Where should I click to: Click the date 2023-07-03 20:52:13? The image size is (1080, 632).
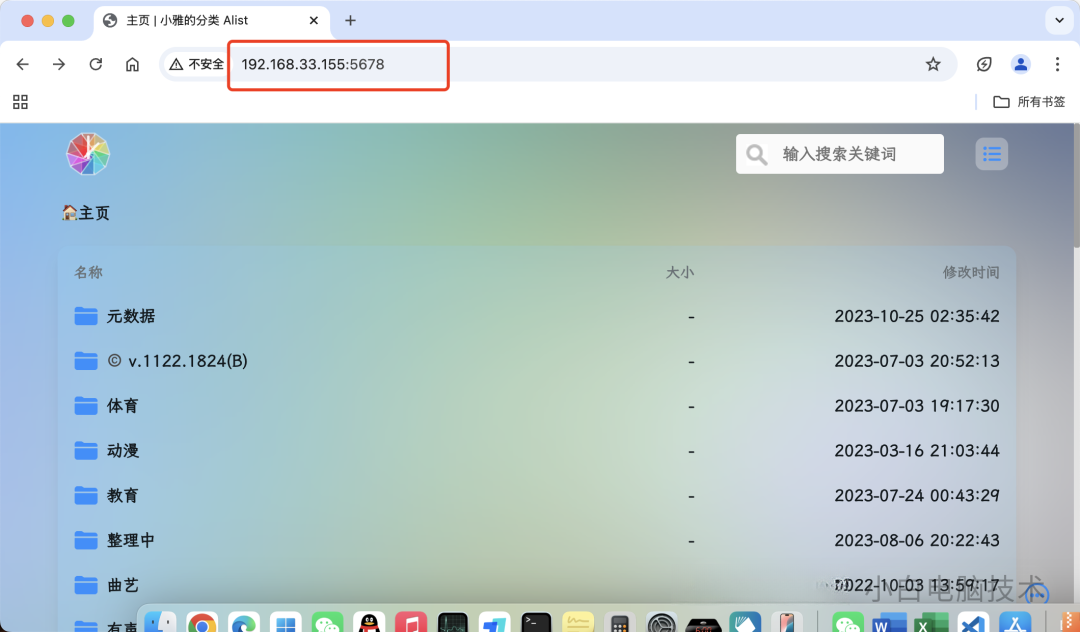[x=917, y=361]
